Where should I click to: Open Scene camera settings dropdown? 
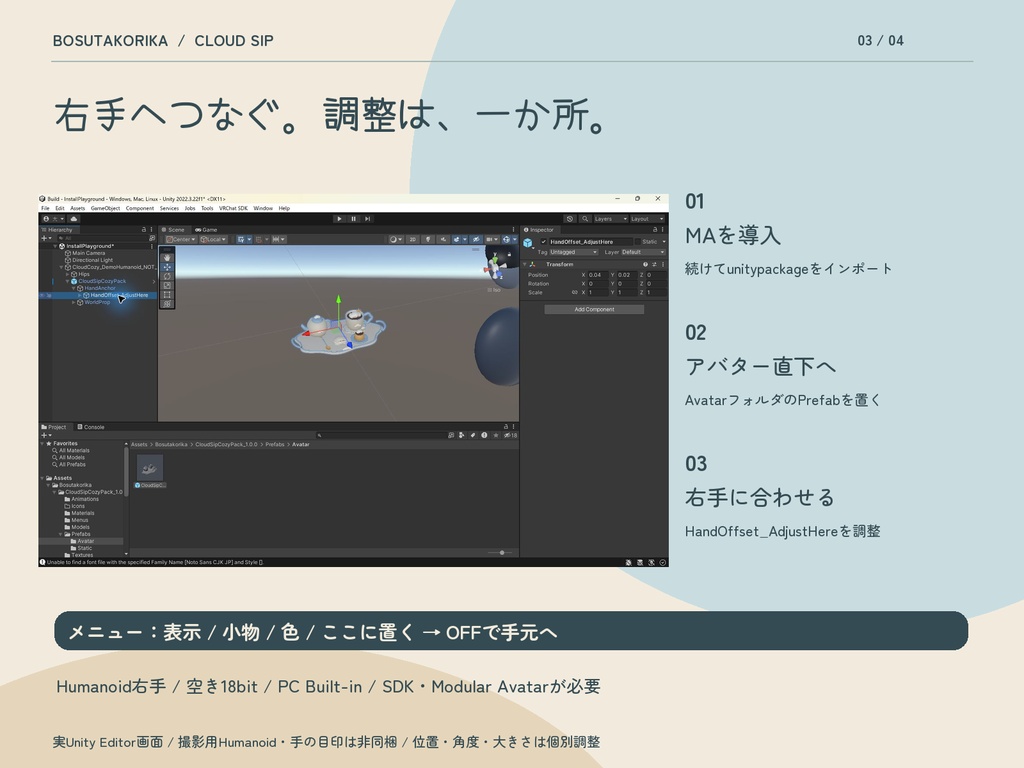click(491, 240)
